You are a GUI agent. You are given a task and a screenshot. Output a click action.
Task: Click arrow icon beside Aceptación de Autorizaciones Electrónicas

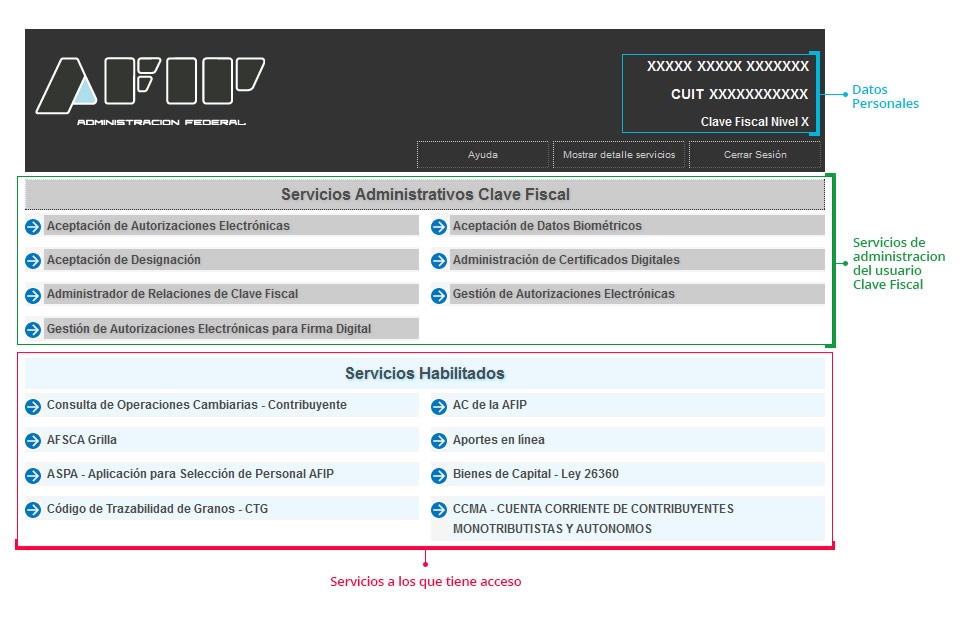pyautogui.click(x=33, y=227)
